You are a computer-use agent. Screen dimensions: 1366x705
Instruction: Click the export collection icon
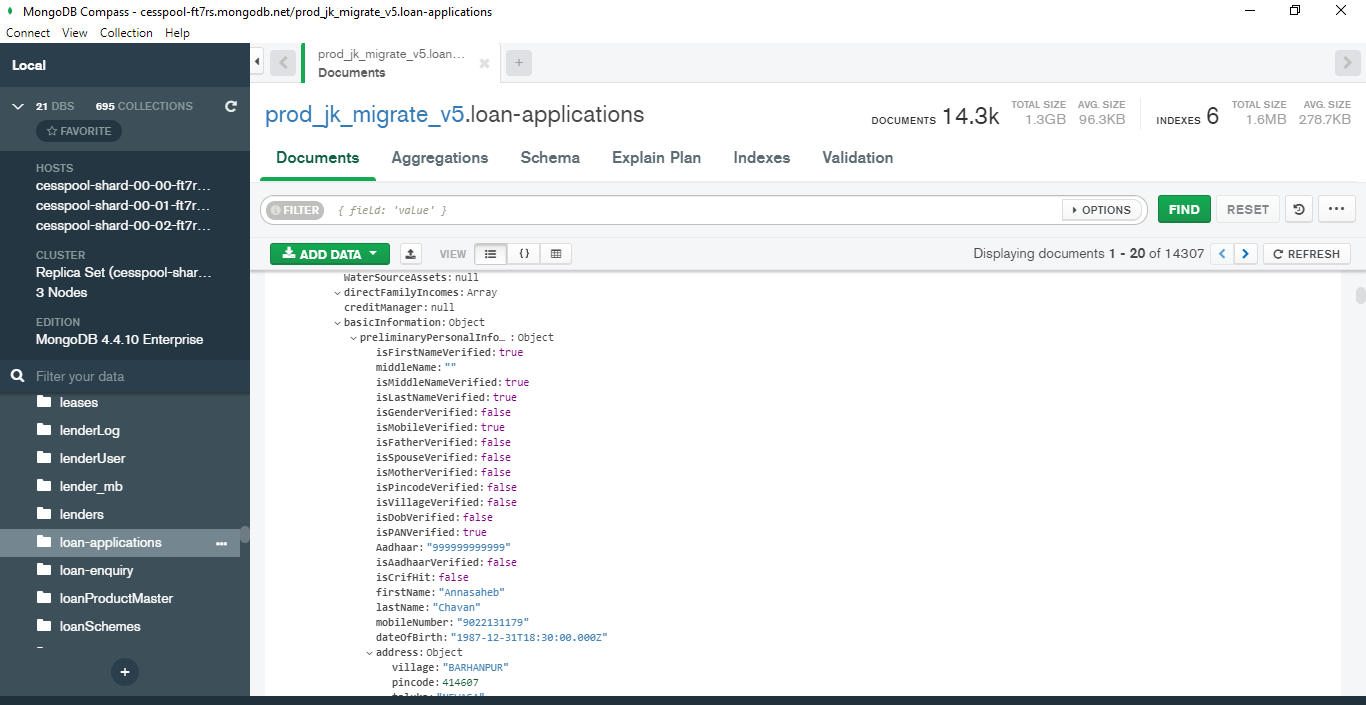coord(410,254)
